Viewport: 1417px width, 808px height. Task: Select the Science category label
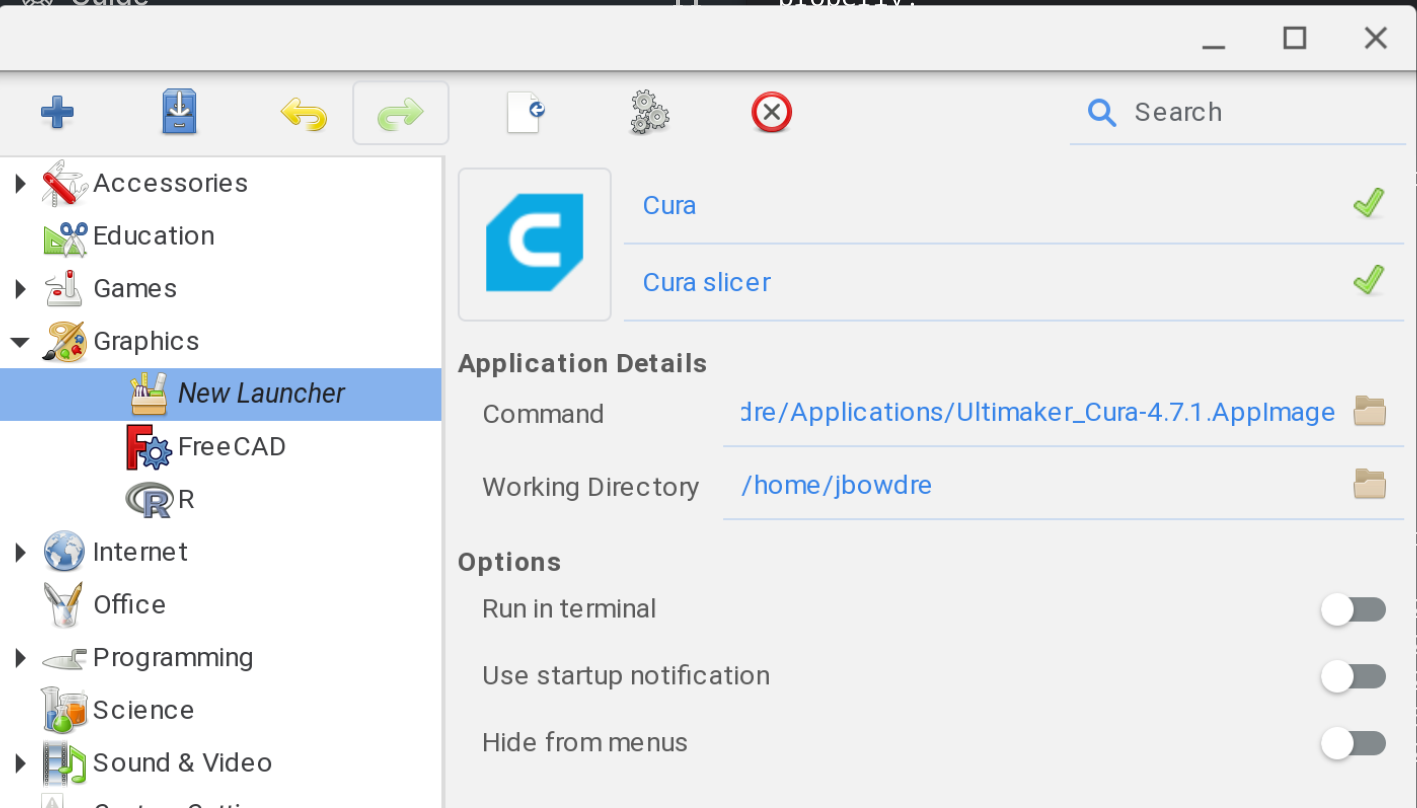coord(143,710)
